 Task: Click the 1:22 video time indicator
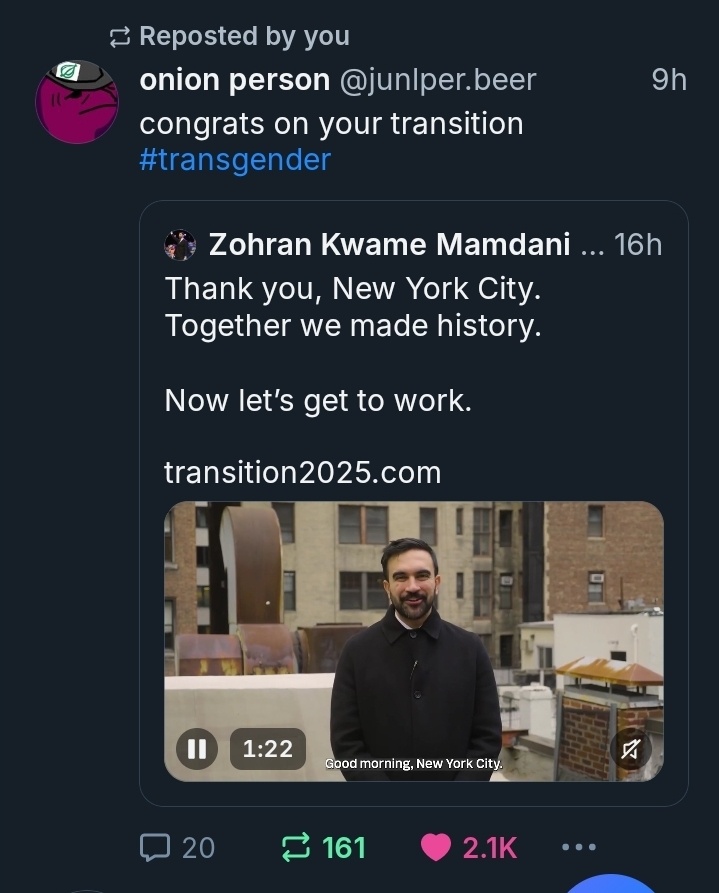tap(267, 748)
